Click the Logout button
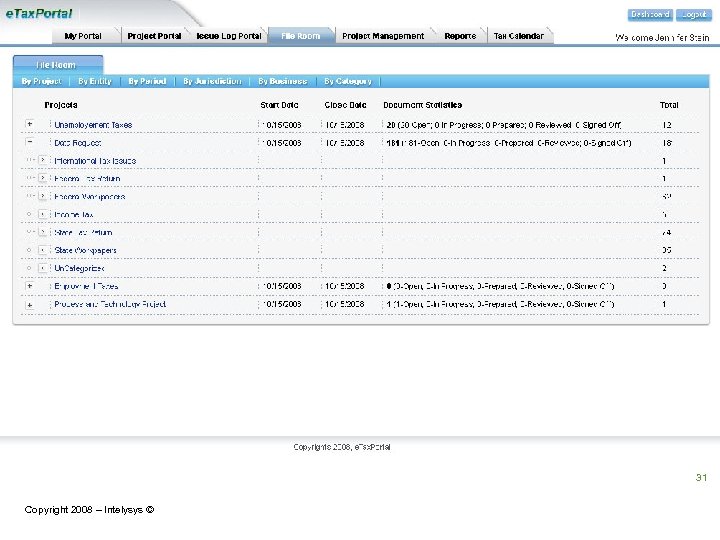 (694, 15)
